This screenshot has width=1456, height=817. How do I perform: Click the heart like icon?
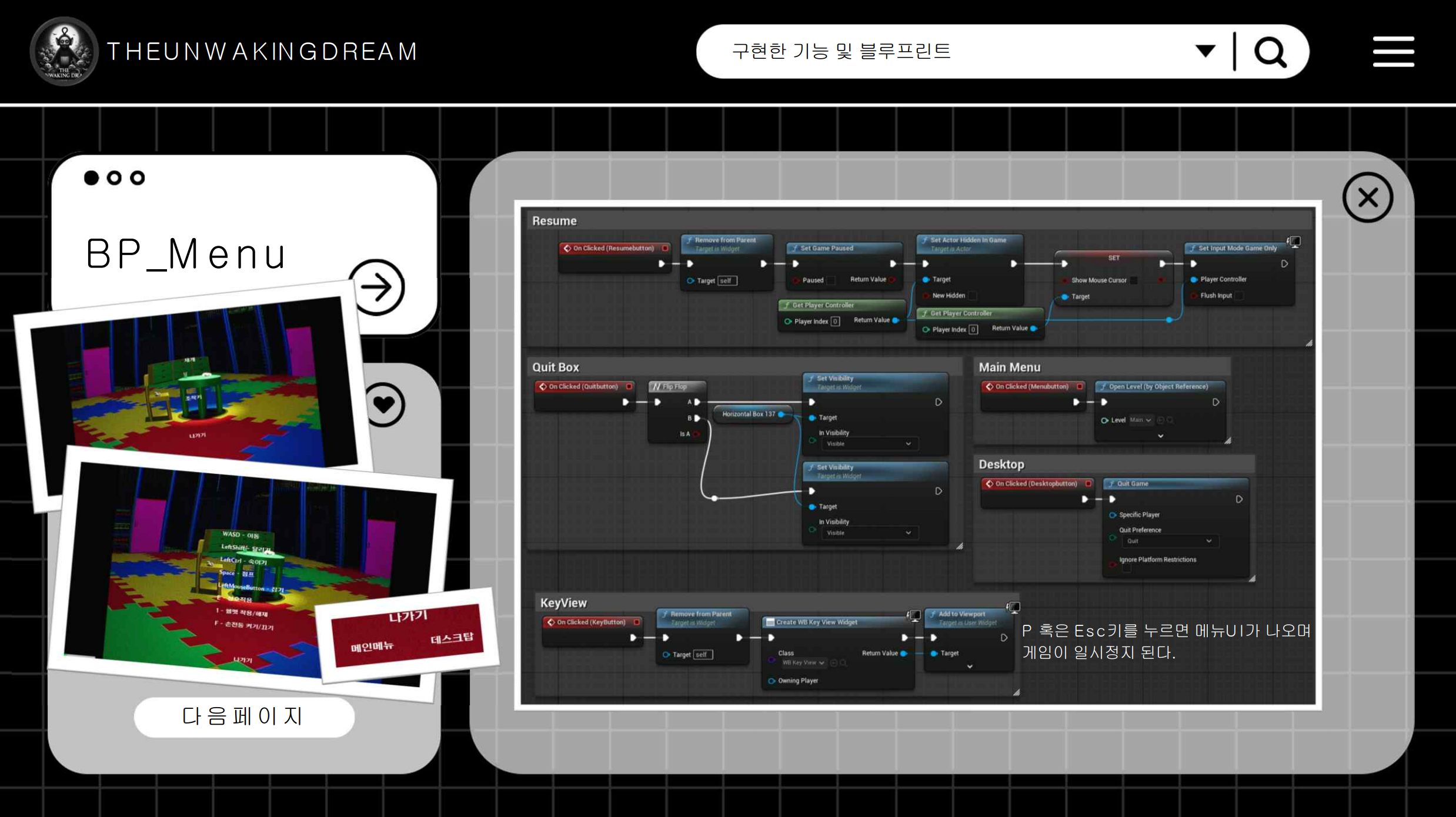(x=384, y=404)
